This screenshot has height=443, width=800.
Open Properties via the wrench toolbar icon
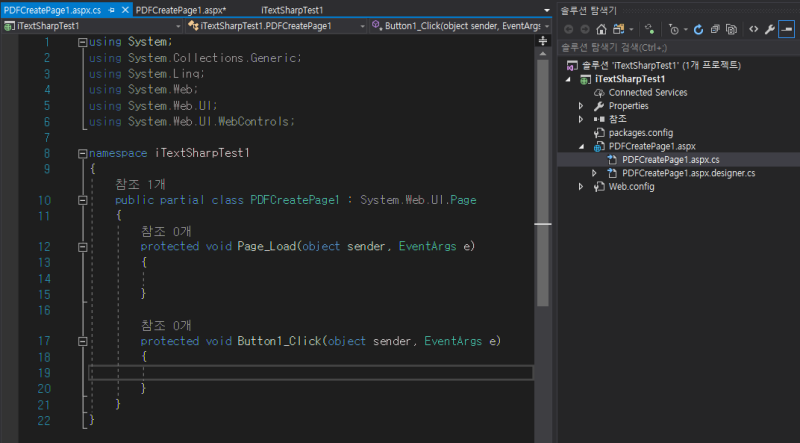pyautogui.click(x=770, y=28)
